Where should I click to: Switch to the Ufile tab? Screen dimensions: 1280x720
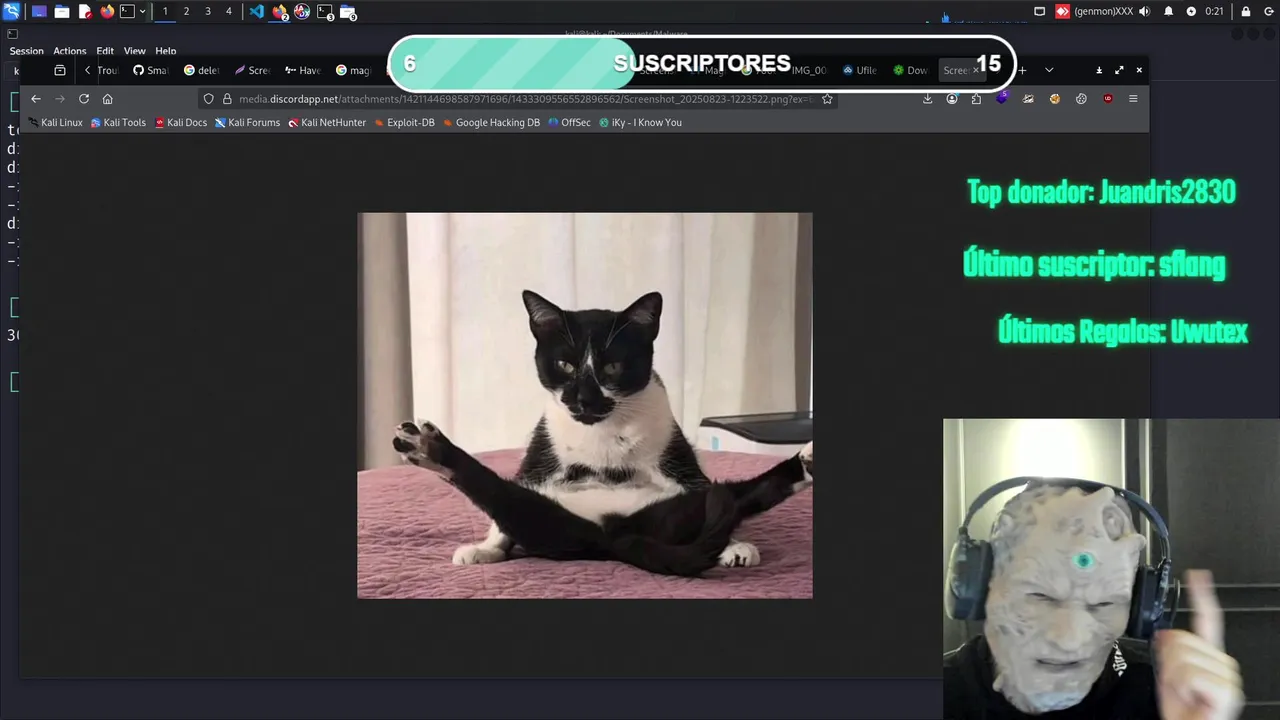coord(860,70)
